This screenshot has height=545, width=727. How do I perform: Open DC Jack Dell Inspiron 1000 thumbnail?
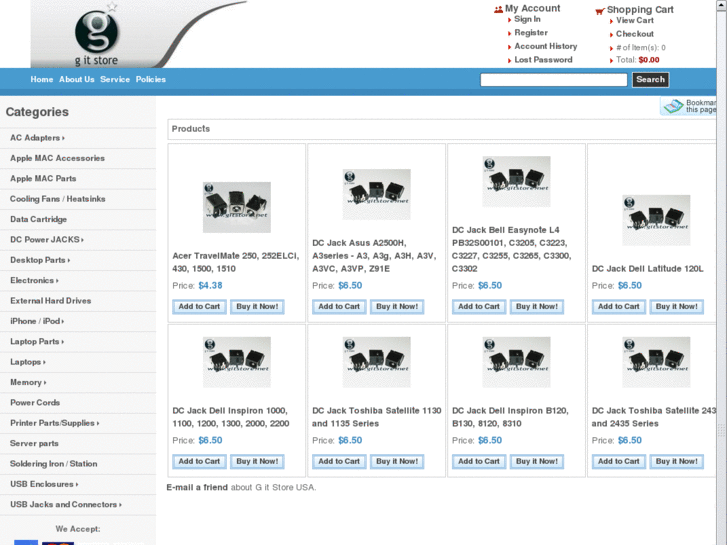236,362
